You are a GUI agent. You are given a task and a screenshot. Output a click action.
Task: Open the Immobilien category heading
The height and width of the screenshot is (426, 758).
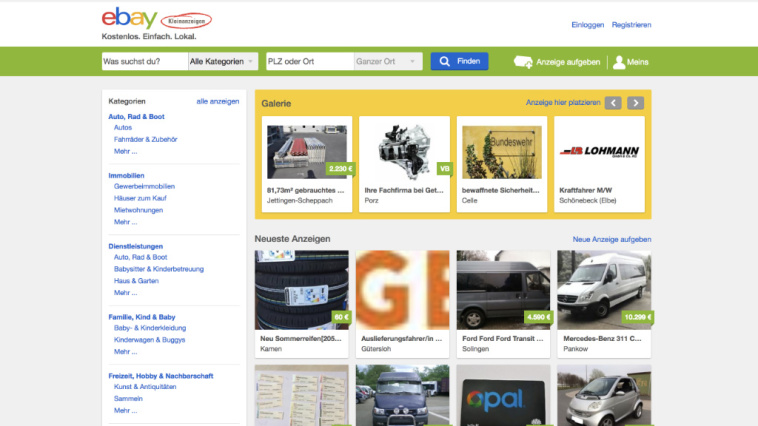pos(126,176)
